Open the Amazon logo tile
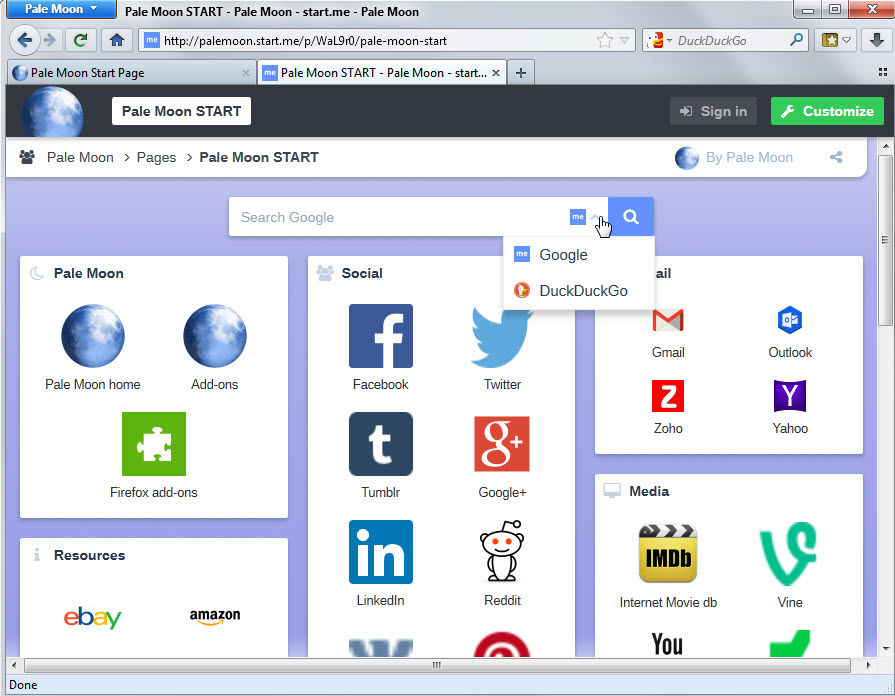 (215, 616)
